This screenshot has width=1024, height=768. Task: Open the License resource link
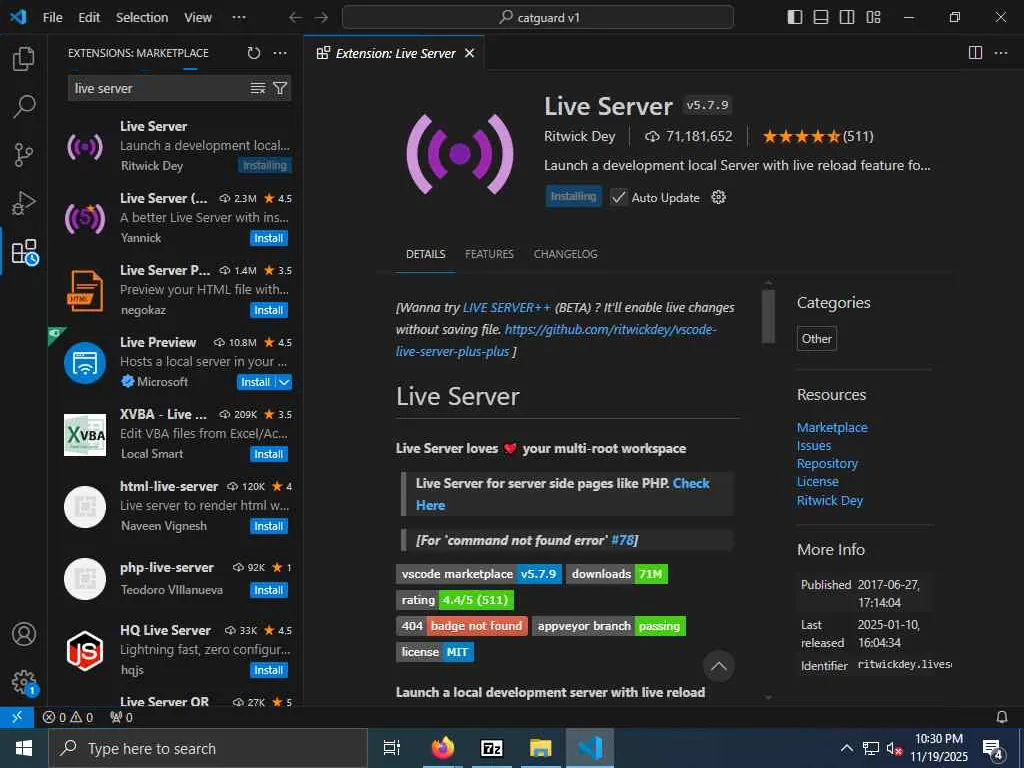817,481
